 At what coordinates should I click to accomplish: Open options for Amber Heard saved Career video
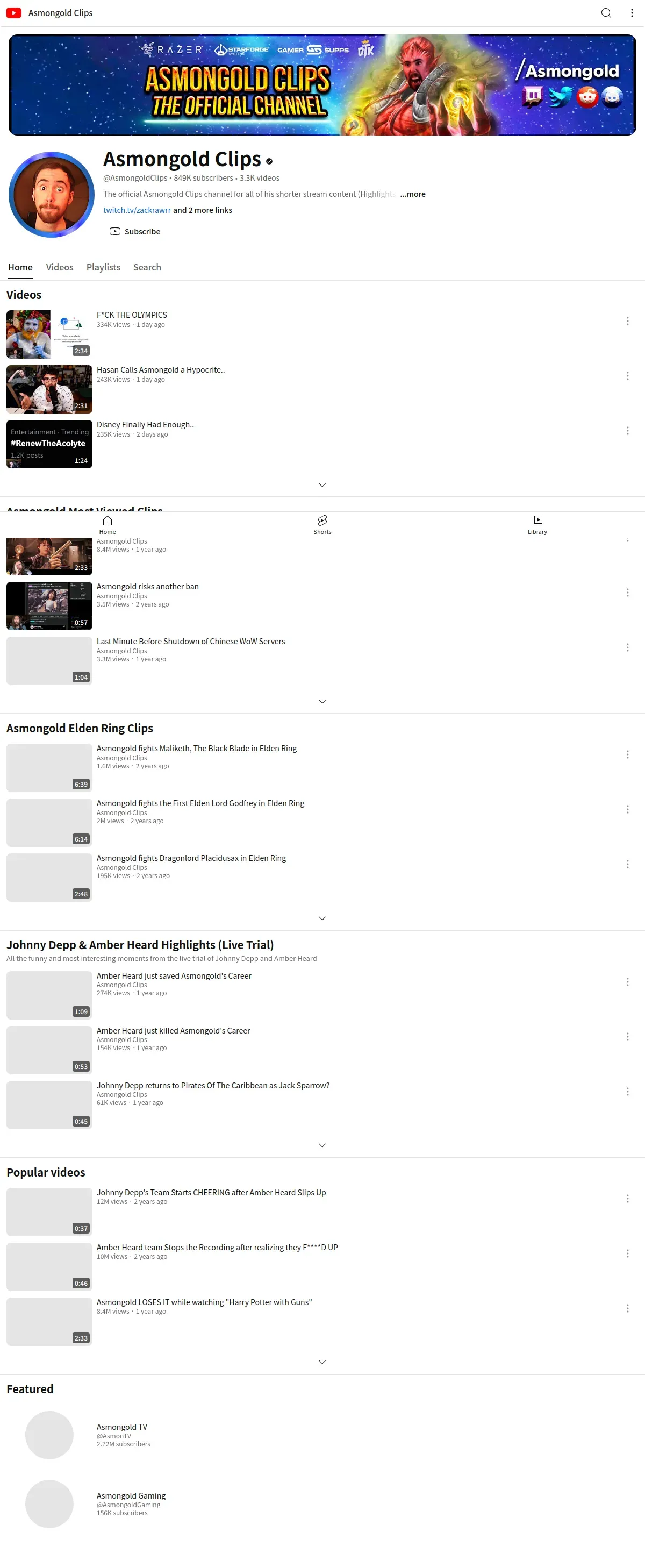(627, 982)
